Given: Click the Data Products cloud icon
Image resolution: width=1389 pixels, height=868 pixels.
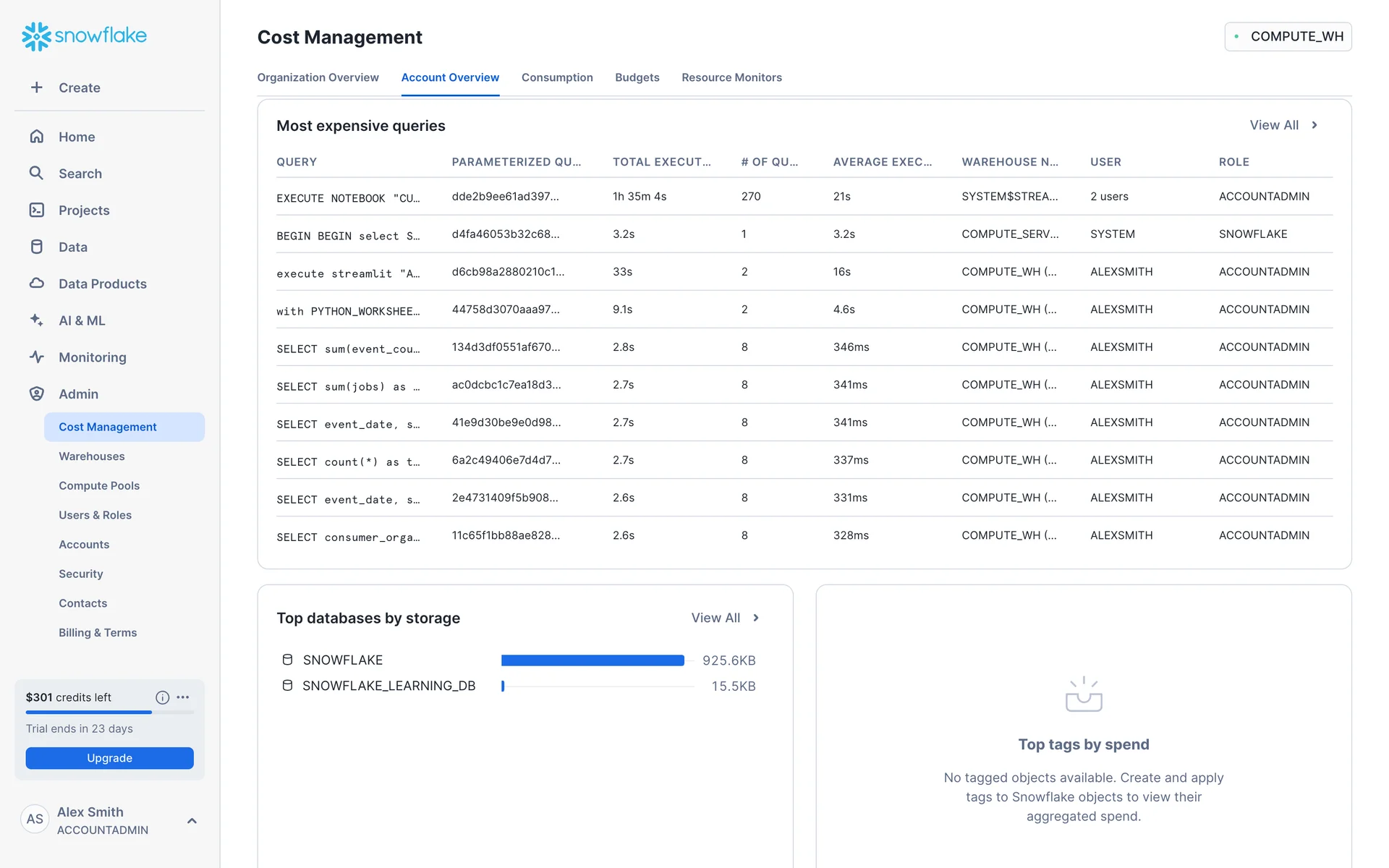Looking at the screenshot, I should (37, 284).
